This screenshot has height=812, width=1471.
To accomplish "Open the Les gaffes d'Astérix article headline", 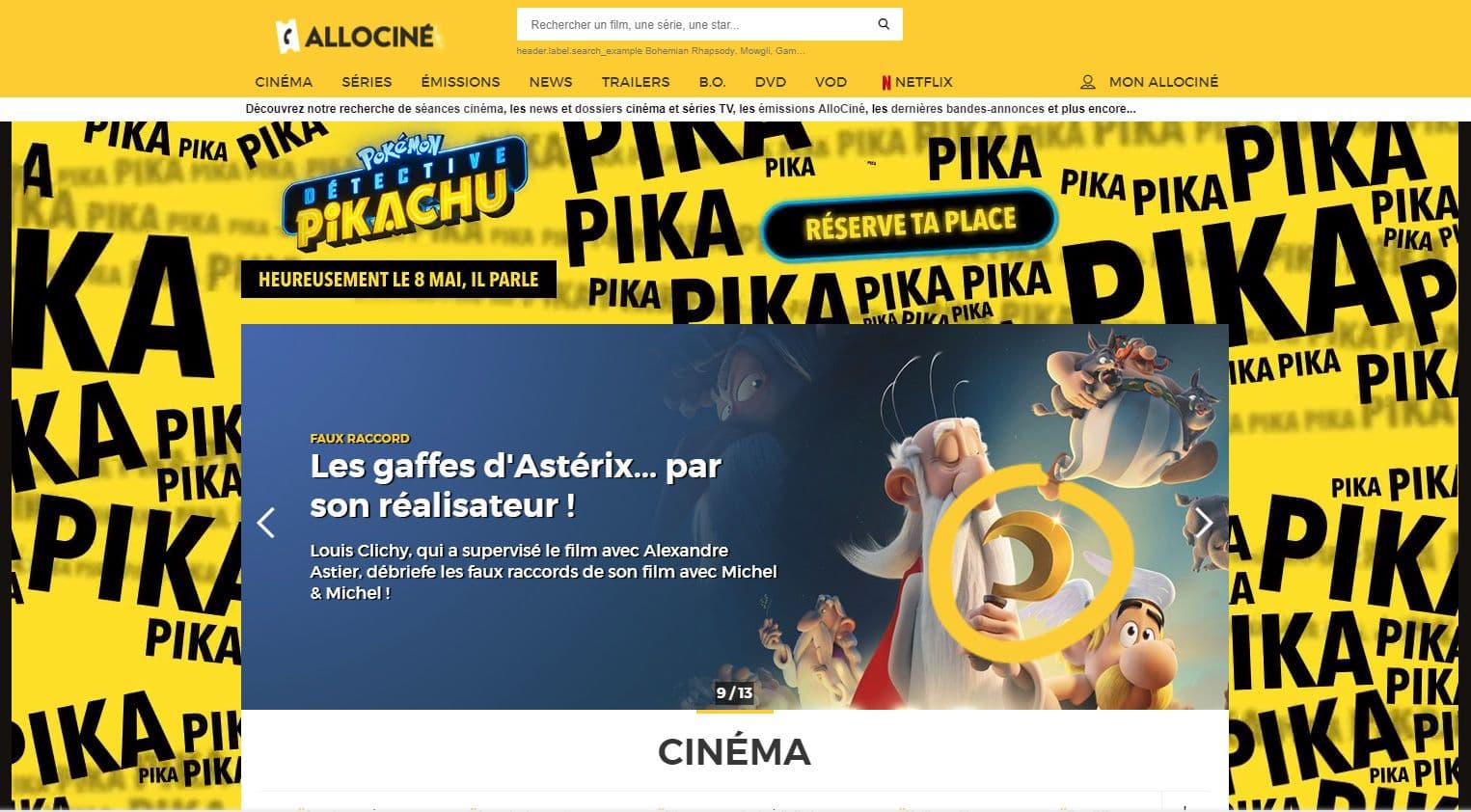I will (515, 485).
